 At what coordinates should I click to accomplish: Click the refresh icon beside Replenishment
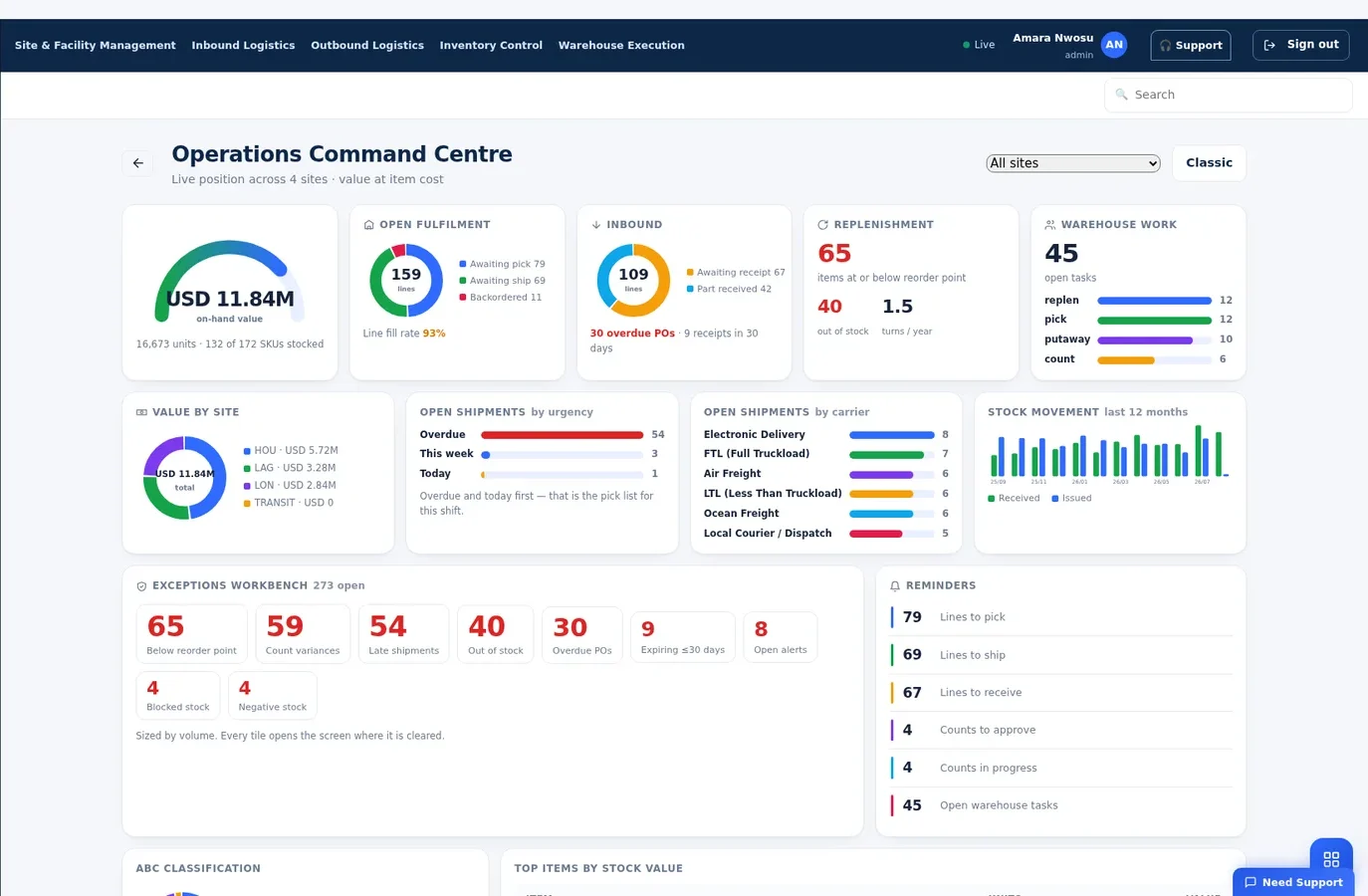823,225
